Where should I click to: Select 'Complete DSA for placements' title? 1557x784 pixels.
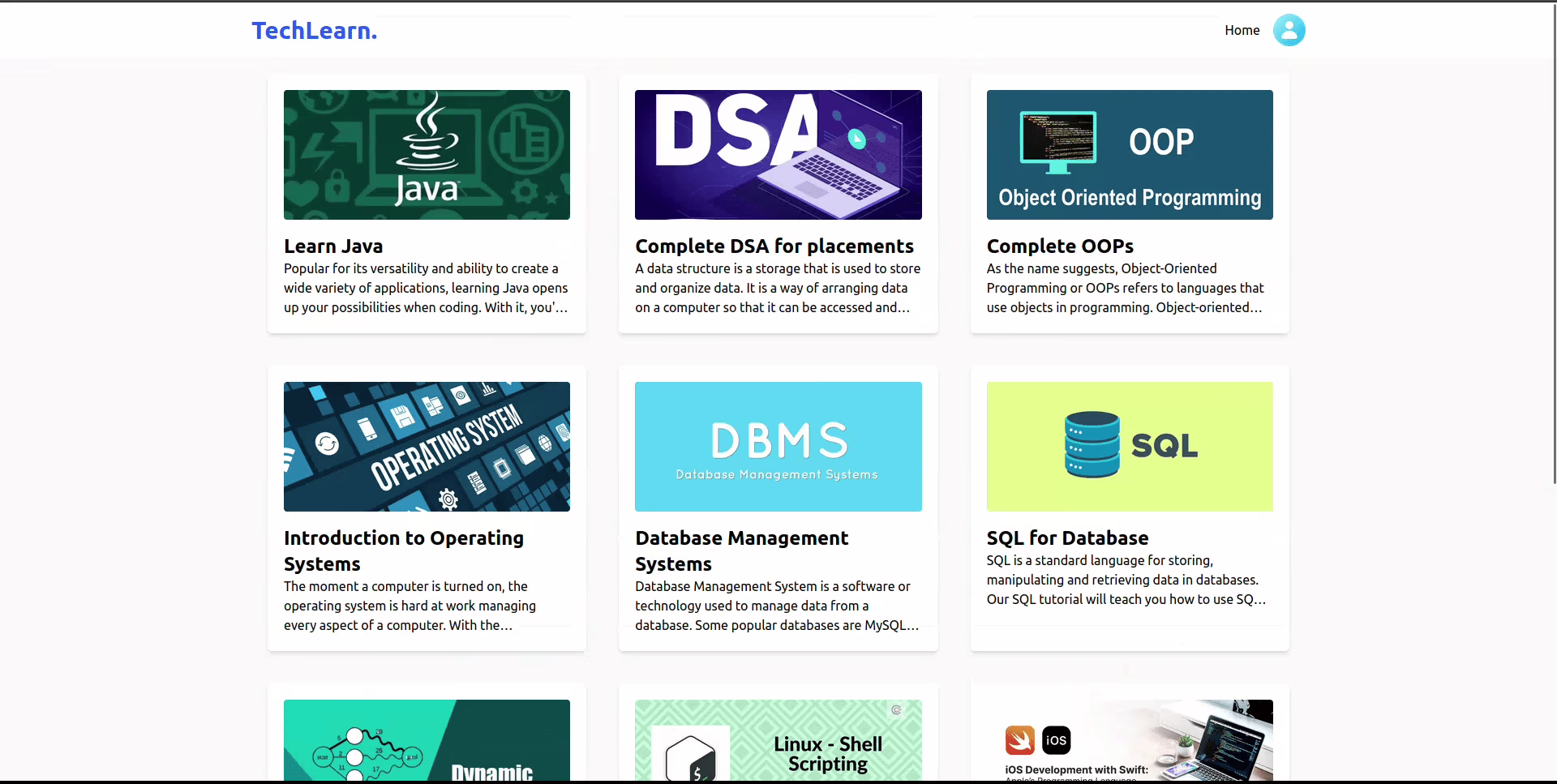774,246
